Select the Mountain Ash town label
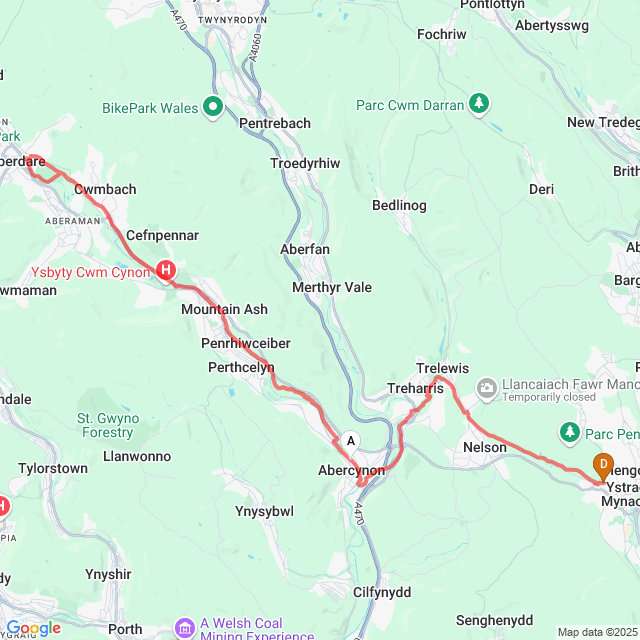The image size is (640, 640). 224,309
